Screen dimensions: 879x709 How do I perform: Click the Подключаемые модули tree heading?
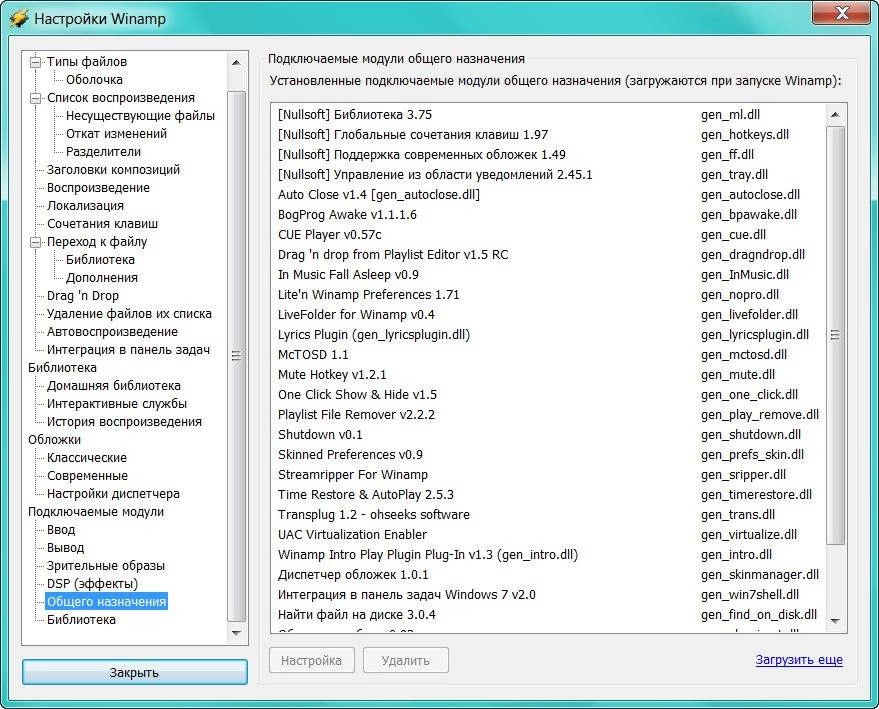coord(96,512)
